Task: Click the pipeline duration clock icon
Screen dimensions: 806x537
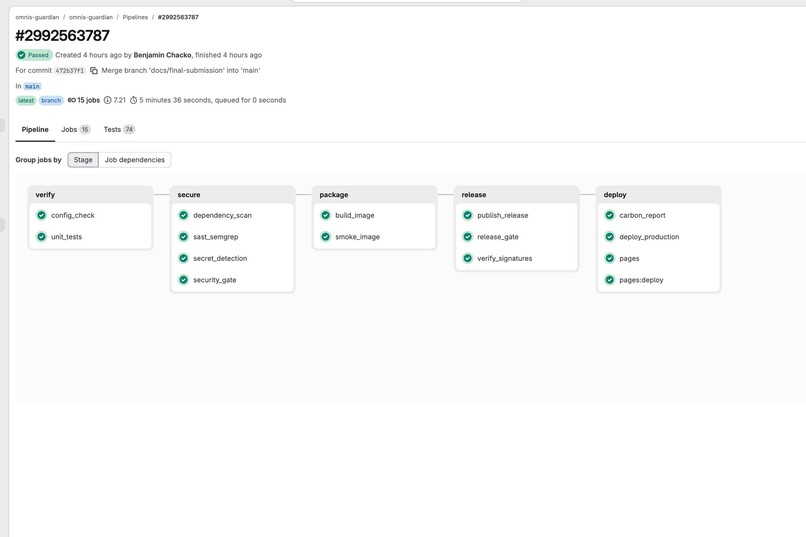Action: pos(134,100)
